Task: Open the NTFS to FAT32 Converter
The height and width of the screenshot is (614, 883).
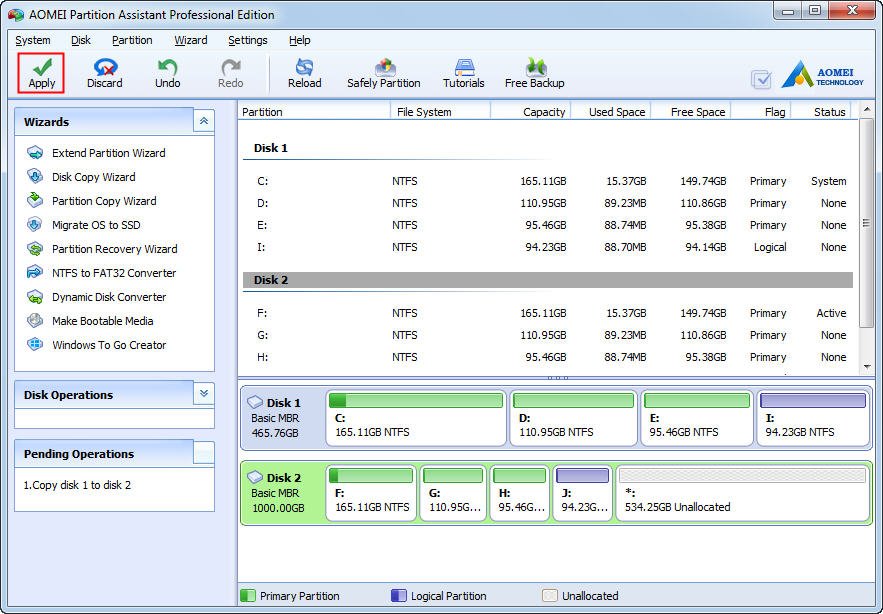Action: pos(113,273)
